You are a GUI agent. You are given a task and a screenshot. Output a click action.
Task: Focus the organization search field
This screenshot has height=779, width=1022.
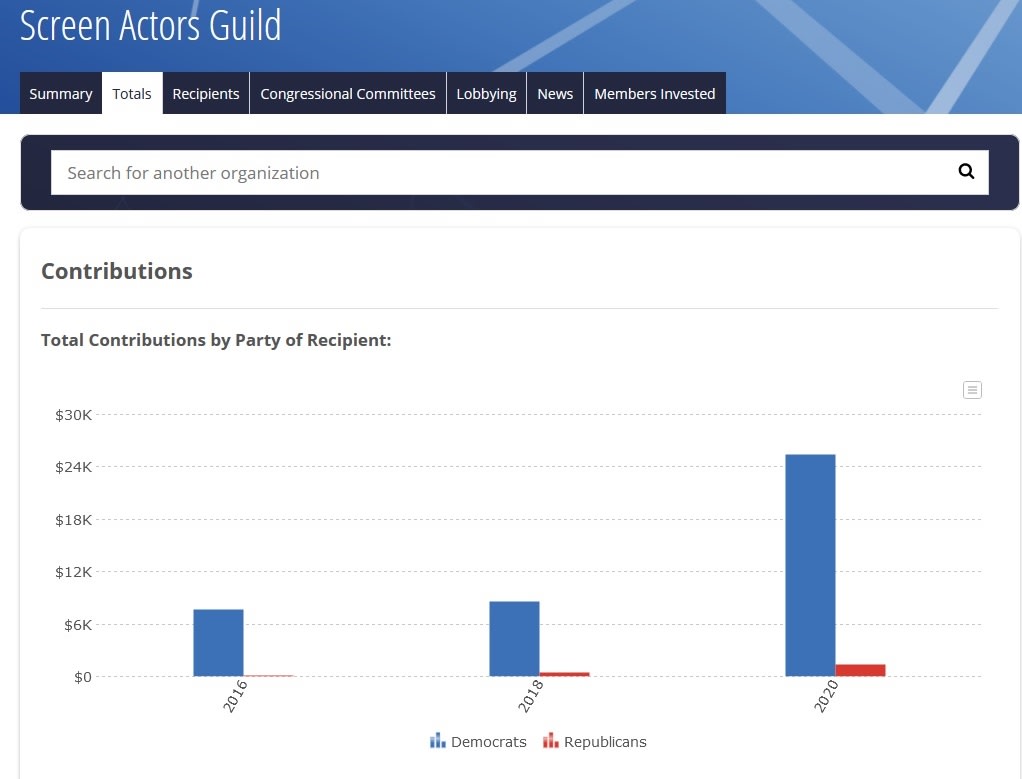[519, 172]
